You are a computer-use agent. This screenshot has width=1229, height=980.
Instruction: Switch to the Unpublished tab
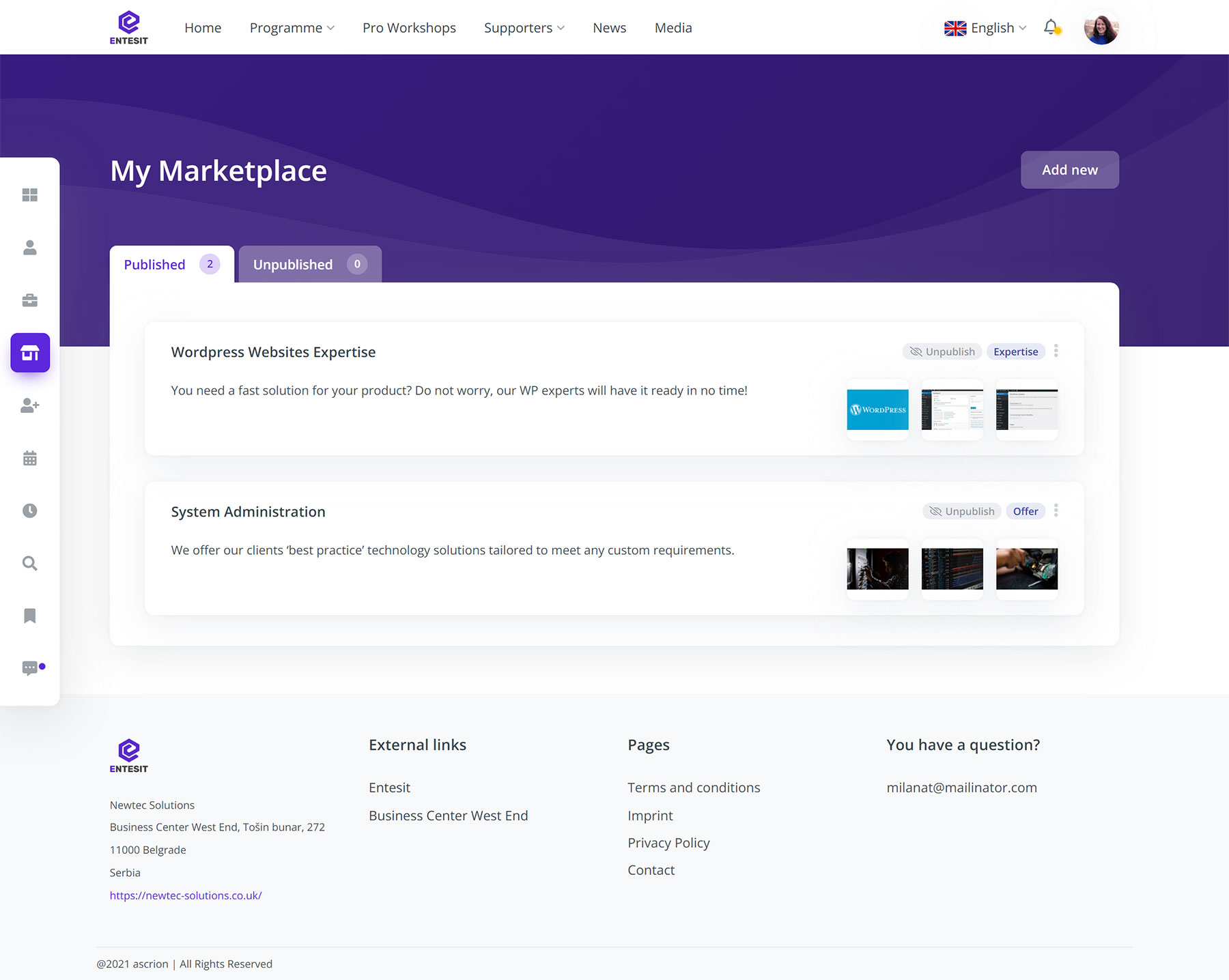pos(309,264)
